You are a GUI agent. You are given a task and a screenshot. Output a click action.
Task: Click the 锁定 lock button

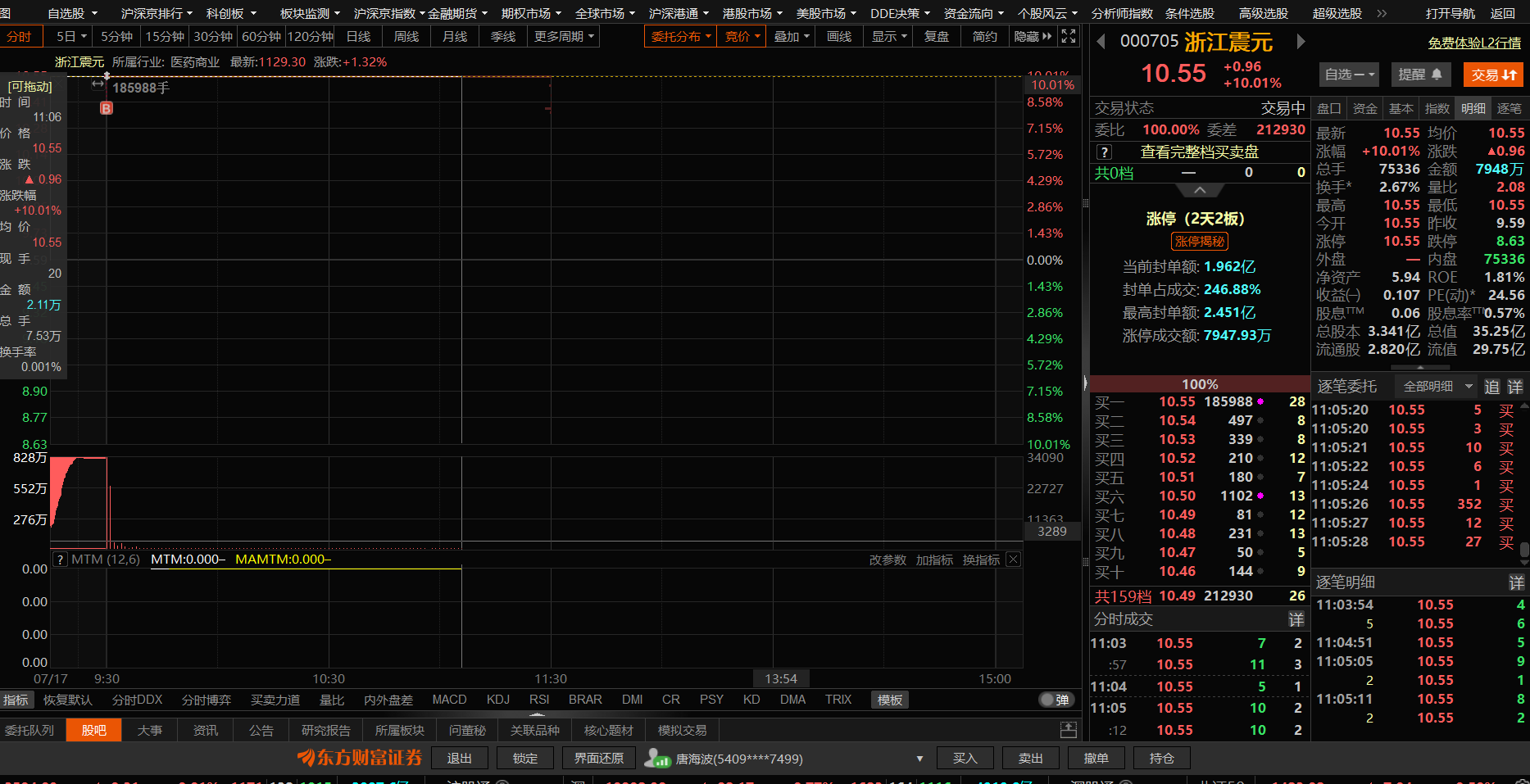(524, 758)
